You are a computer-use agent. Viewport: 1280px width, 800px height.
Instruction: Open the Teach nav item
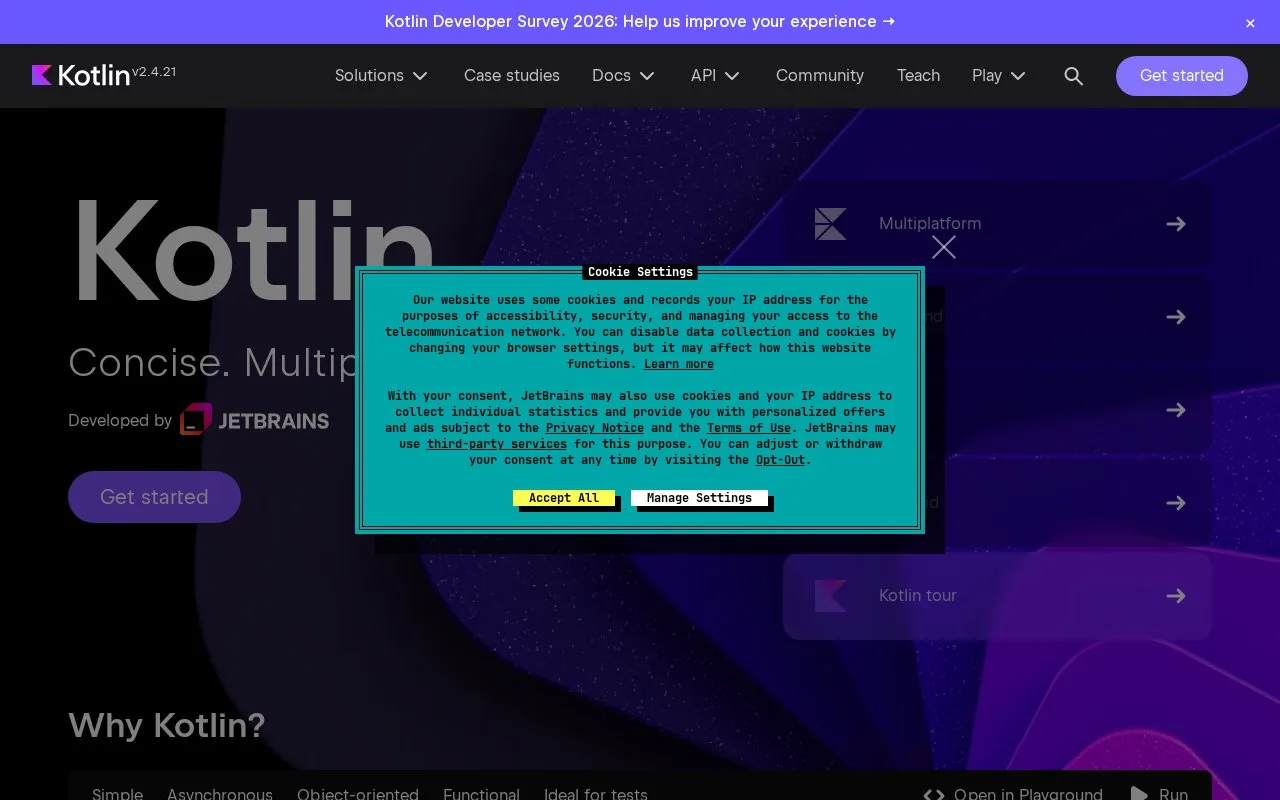pyautogui.click(x=918, y=76)
